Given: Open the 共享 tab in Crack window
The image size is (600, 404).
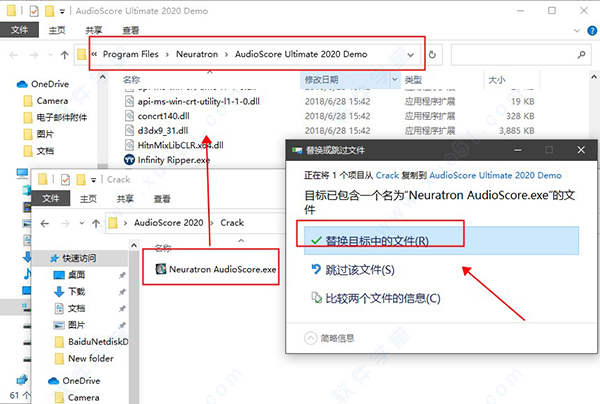Looking at the screenshot, I should pos(125,199).
